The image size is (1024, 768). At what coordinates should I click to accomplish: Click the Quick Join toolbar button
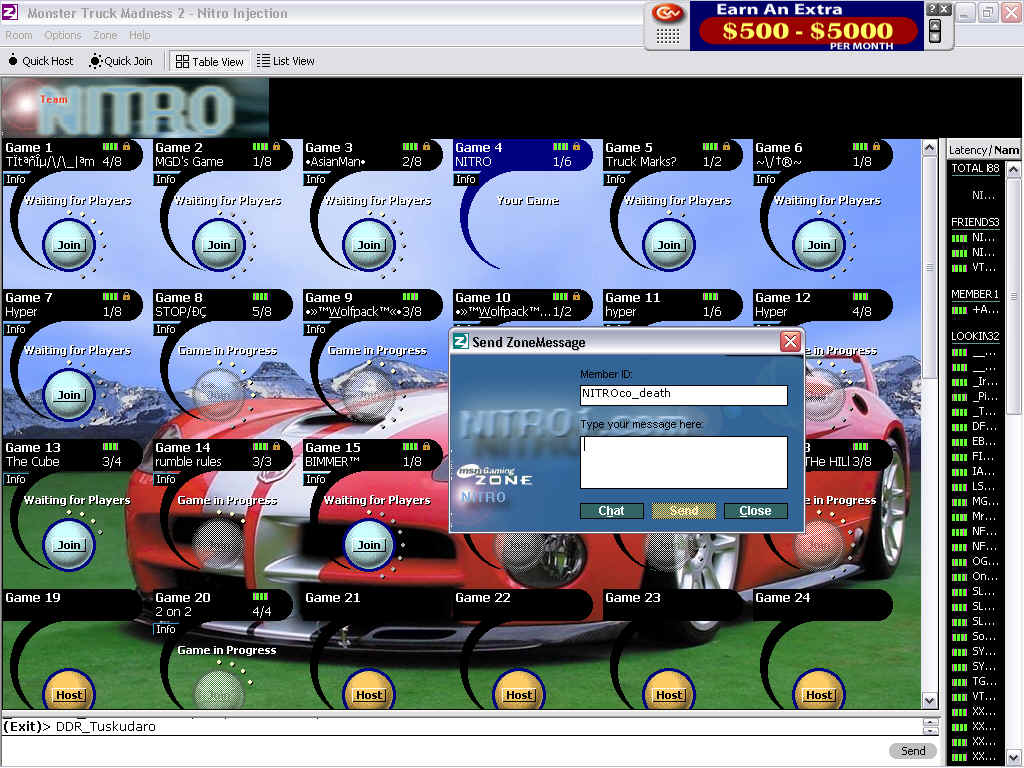pyautogui.click(x=121, y=61)
